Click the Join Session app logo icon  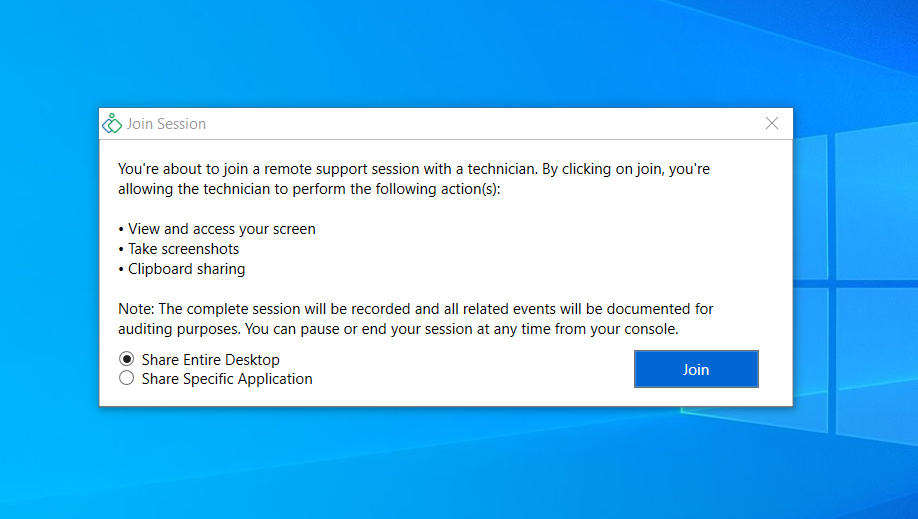coord(112,124)
